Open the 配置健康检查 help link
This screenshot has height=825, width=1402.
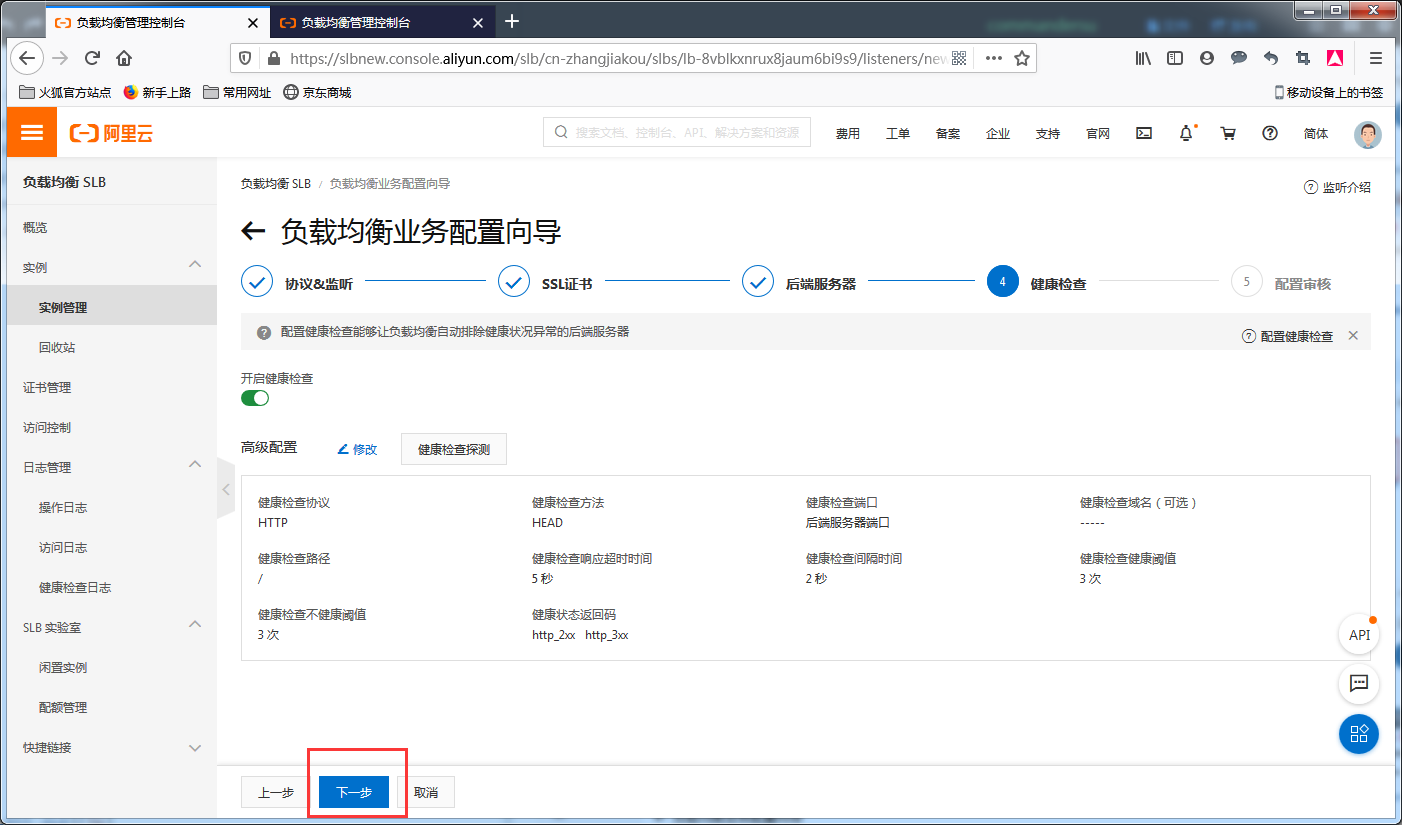click(1295, 335)
